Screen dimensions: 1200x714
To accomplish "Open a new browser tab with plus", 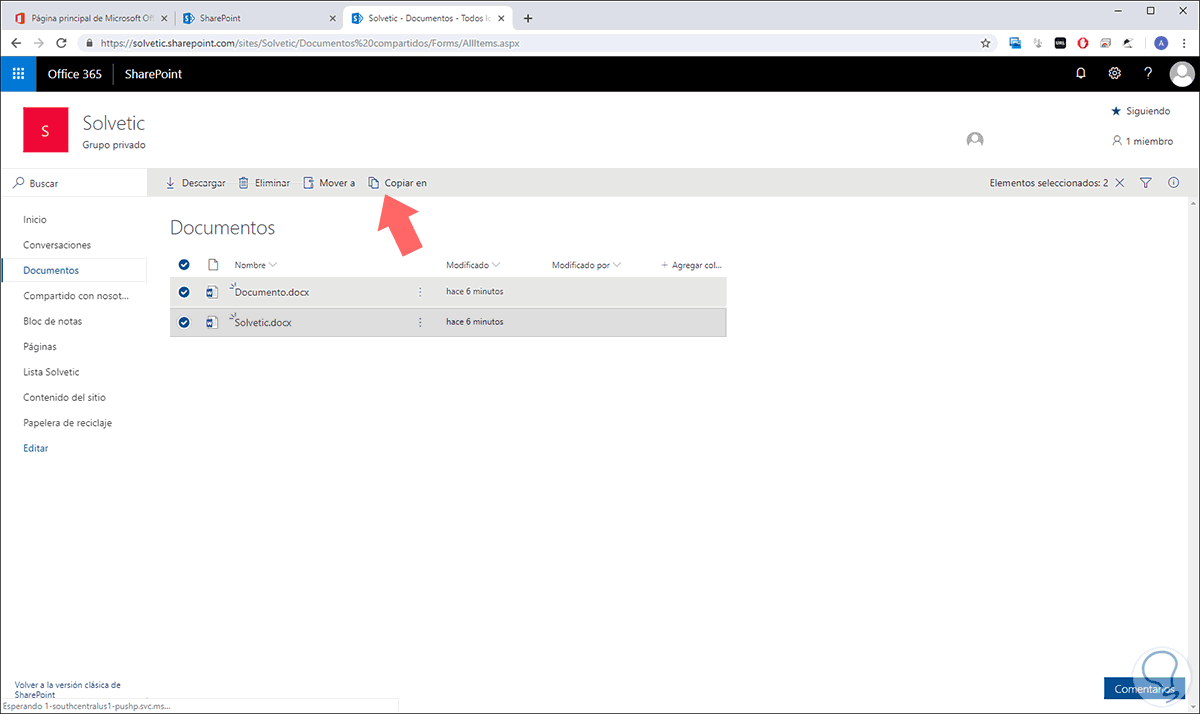I will click(x=528, y=18).
